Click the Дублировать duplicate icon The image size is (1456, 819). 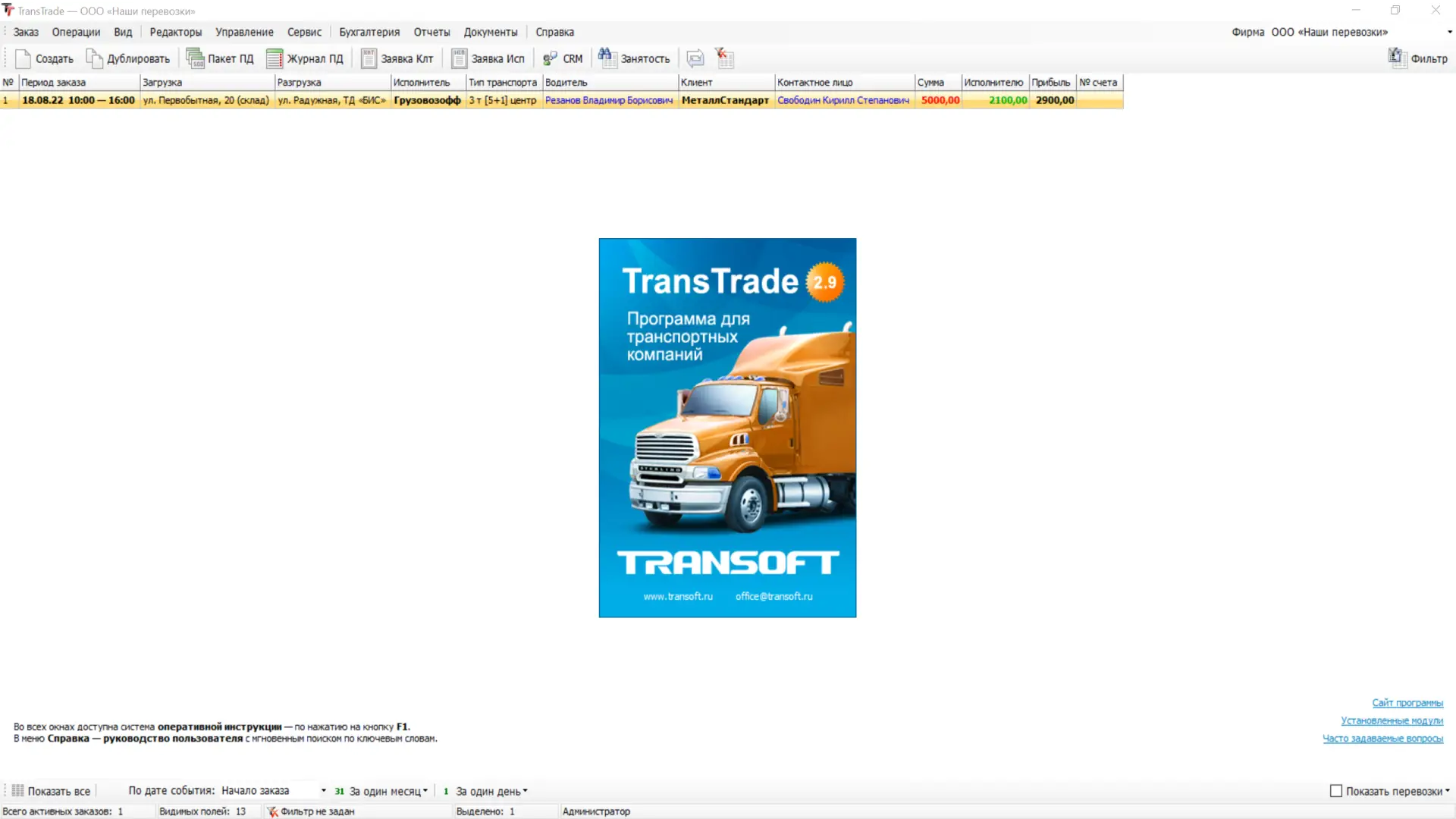click(94, 58)
